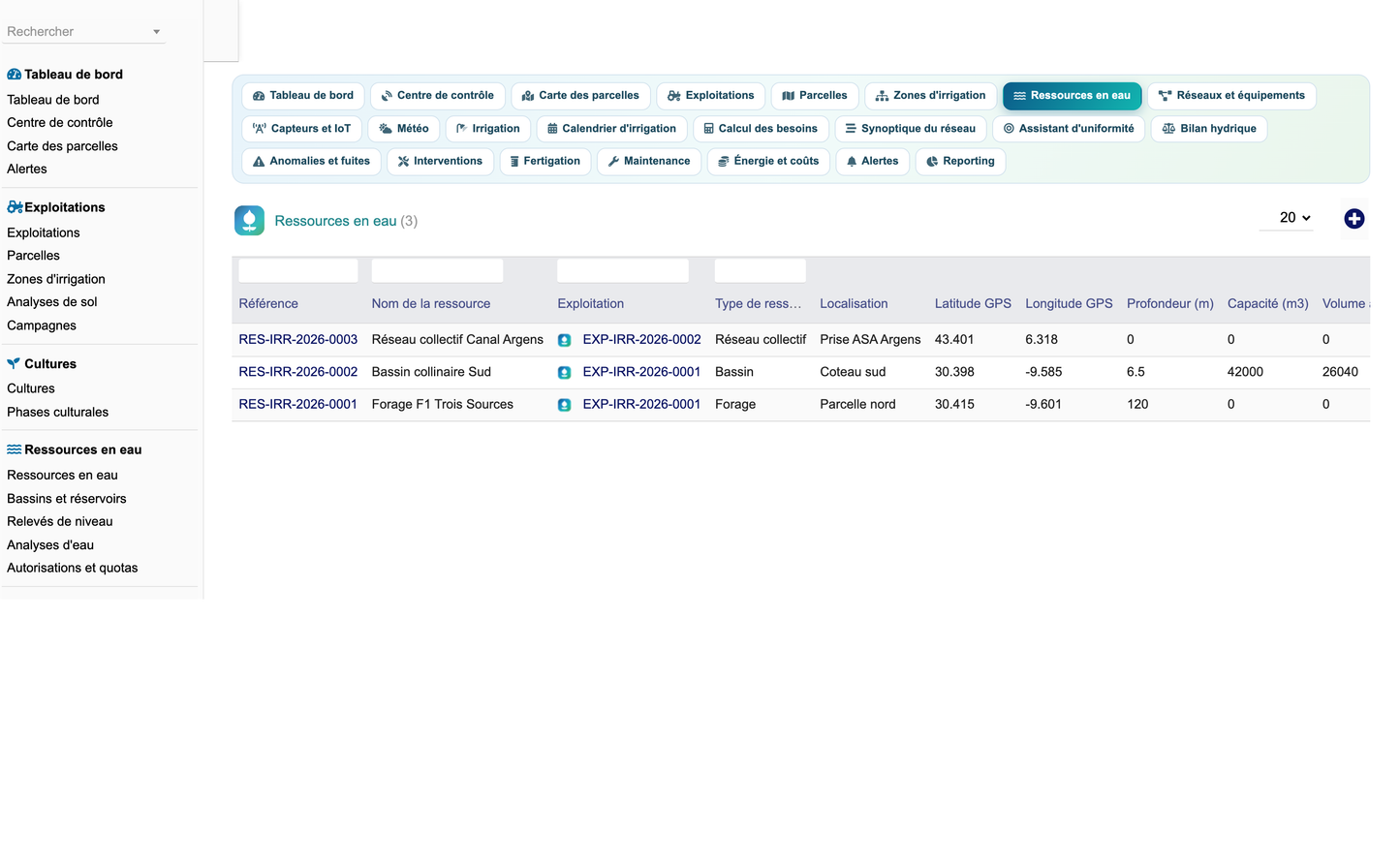Image resolution: width=1400 pixels, height=866 pixels.
Task: Open record RES-IRR-2026-0001
Action: (298, 405)
